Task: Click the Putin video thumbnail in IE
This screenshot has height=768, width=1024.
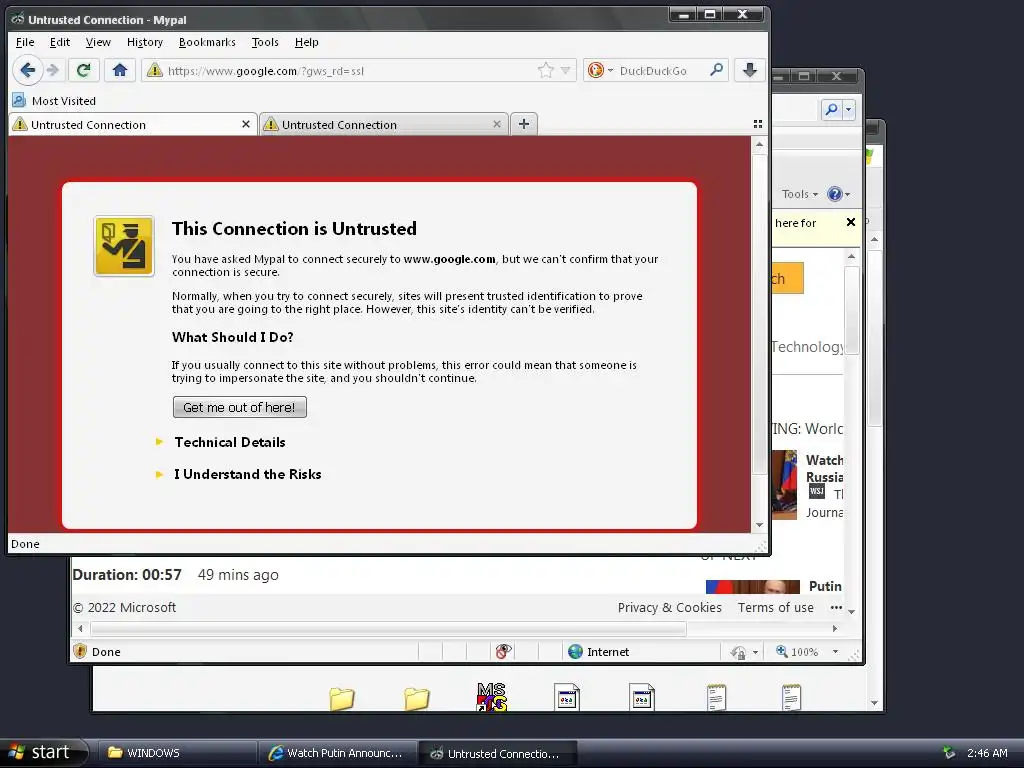Action: click(x=752, y=586)
